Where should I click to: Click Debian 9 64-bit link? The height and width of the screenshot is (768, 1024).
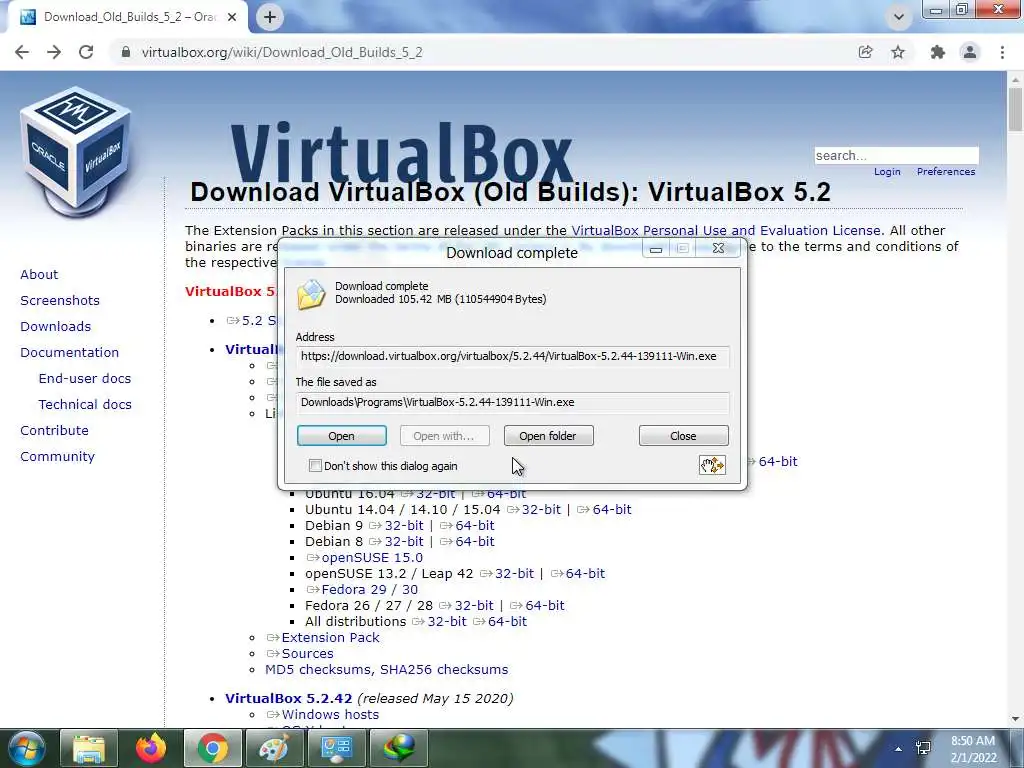[x=475, y=526]
